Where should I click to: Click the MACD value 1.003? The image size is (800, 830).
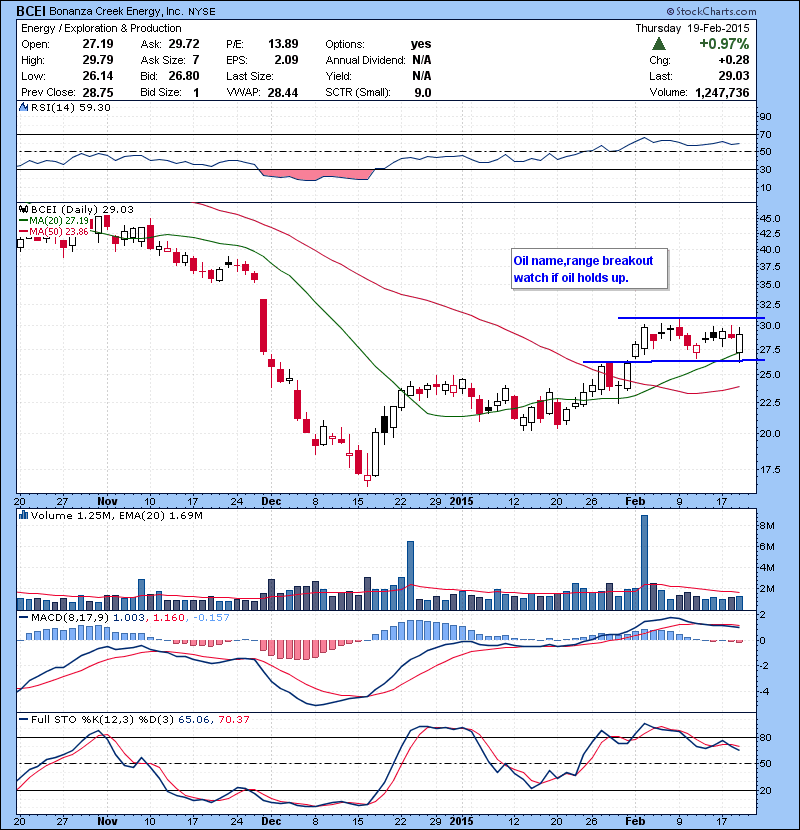pyautogui.click(x=129, y=618)
